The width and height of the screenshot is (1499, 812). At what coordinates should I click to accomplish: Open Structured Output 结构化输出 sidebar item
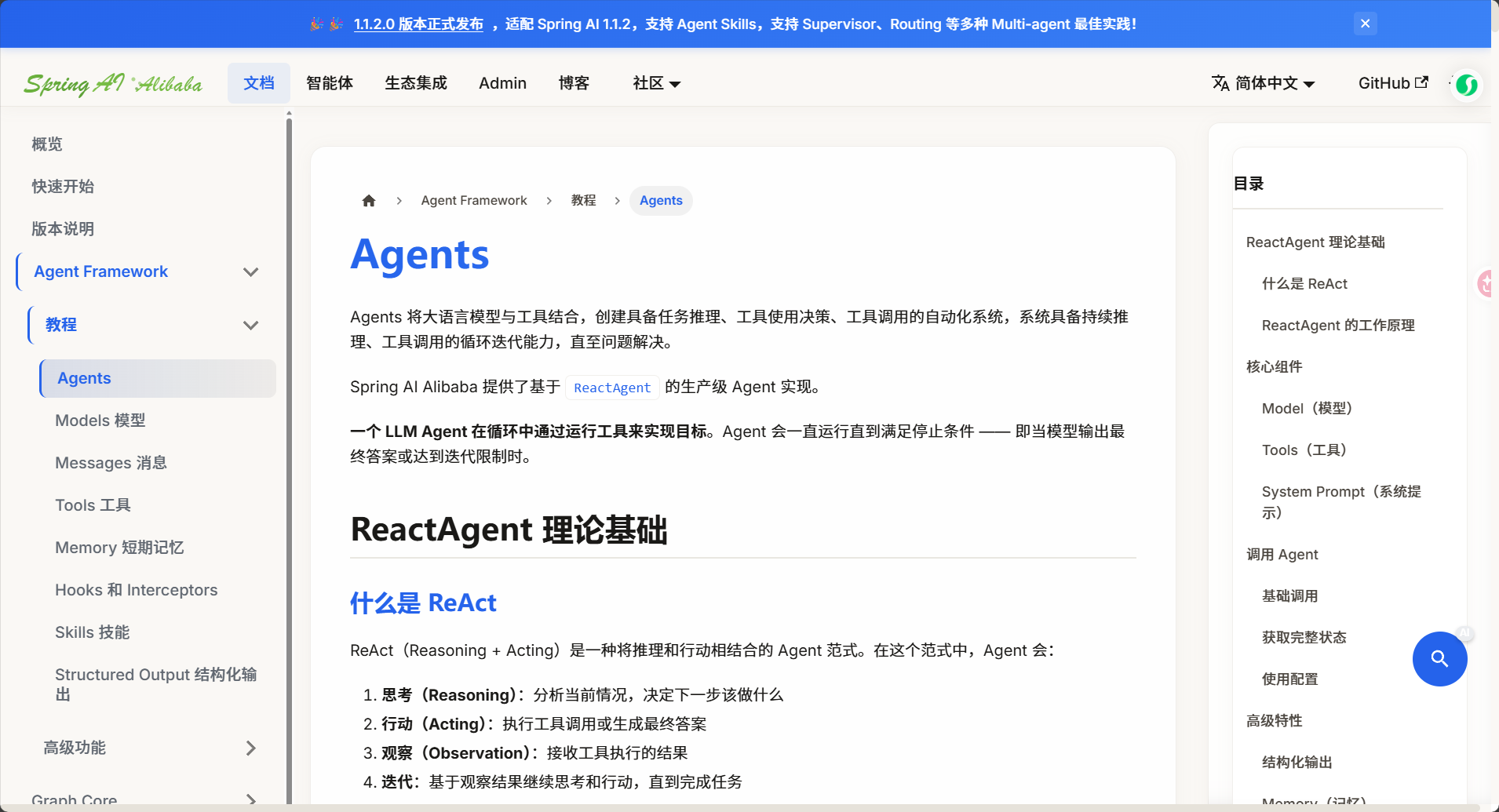click(155, 684)
